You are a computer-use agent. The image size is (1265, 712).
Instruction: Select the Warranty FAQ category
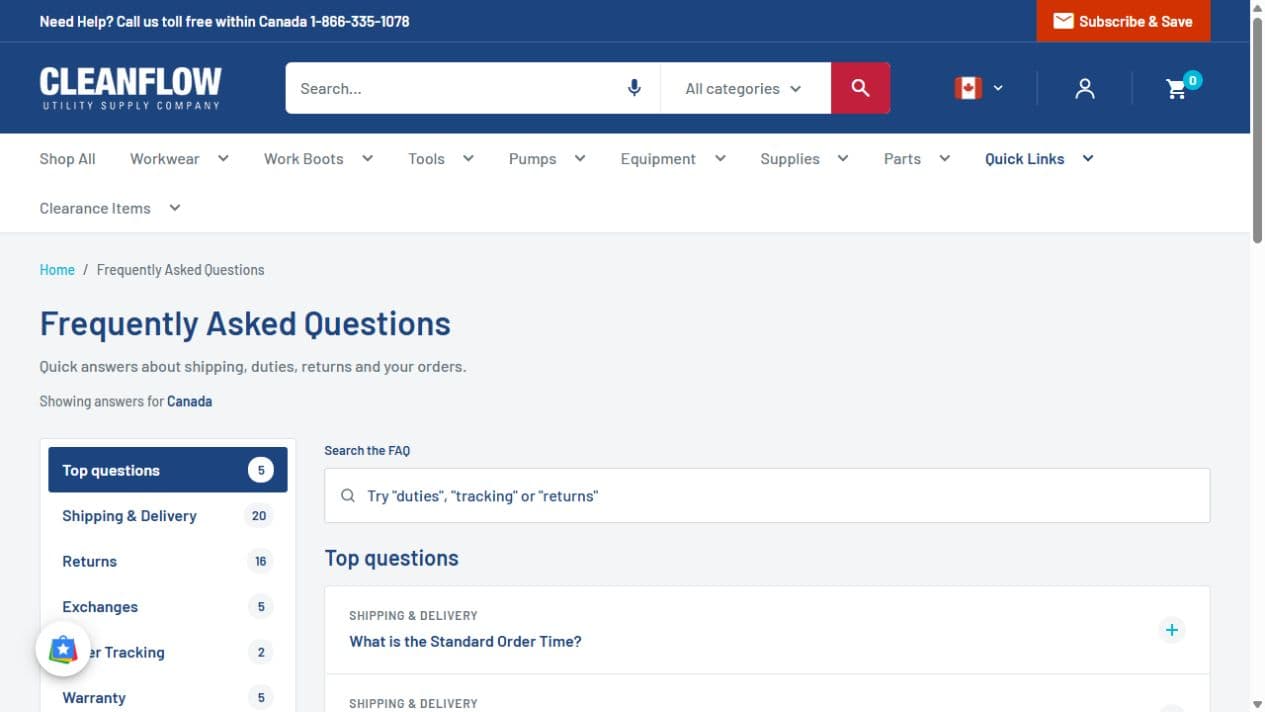[168, 698]
